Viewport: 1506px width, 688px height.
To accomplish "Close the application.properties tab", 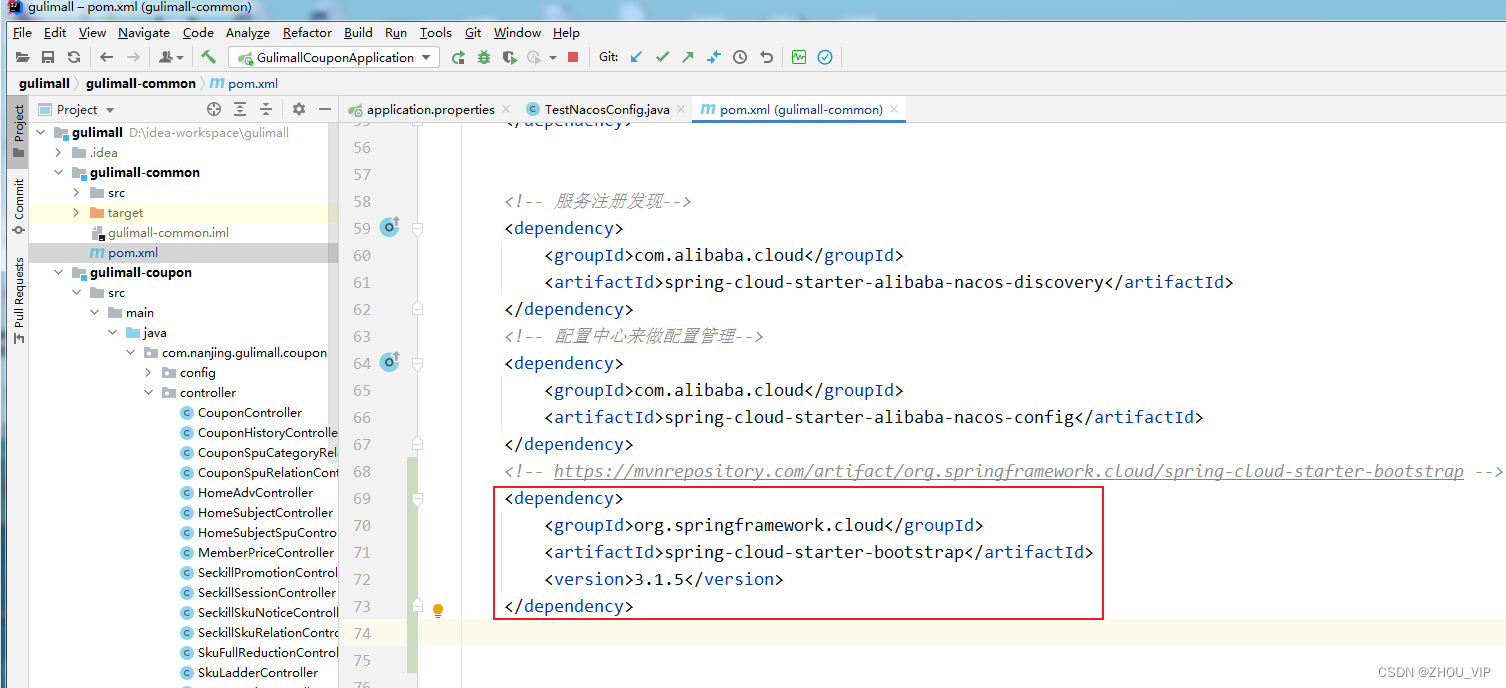I will (506, 109).
